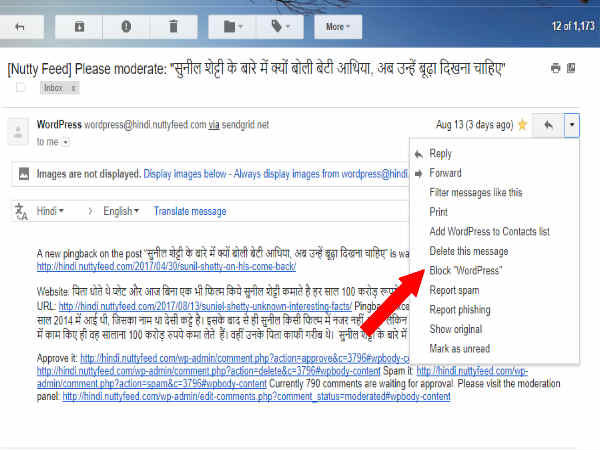Click the image placeholder icon
Viewport: 600px width, 450px height.
coord(24,174)
